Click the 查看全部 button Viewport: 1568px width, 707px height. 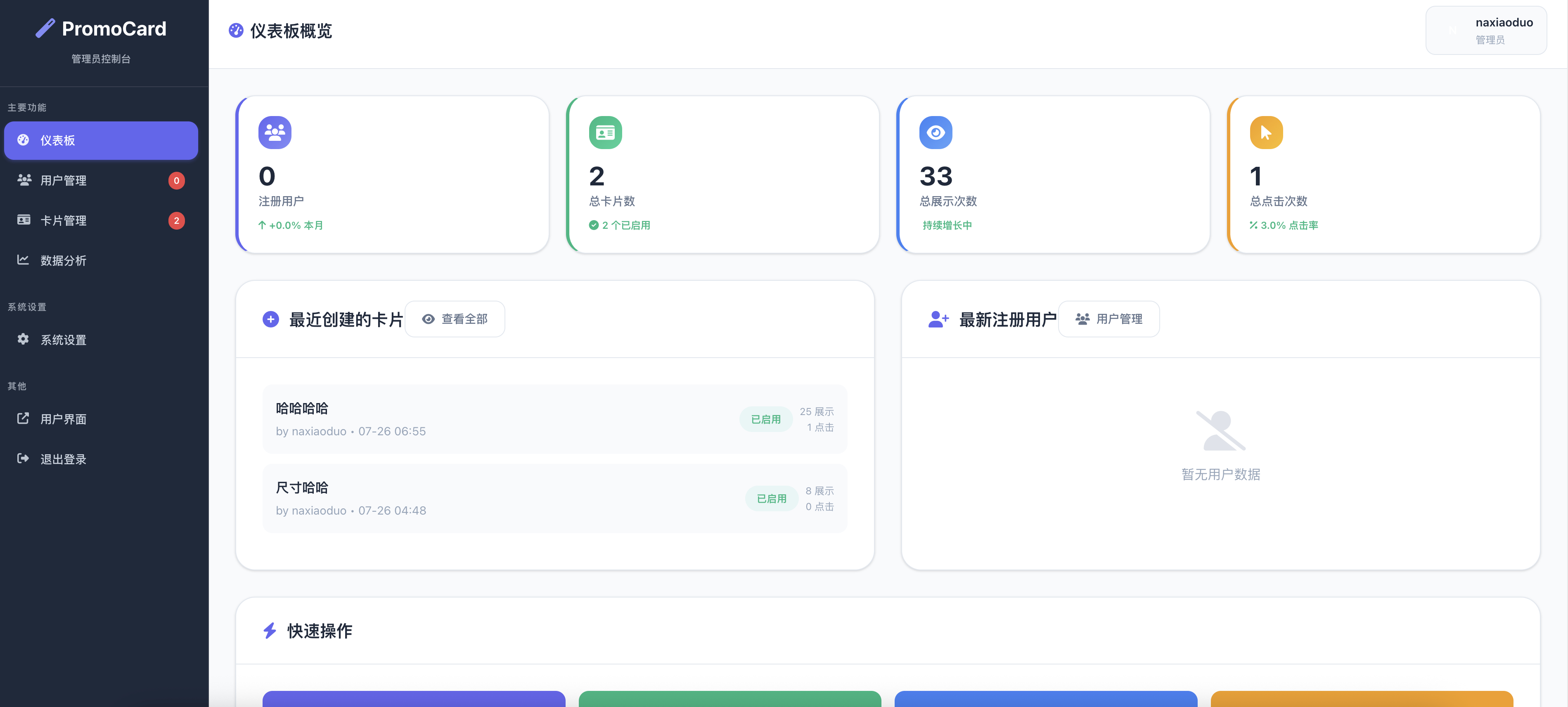point(455,319)
